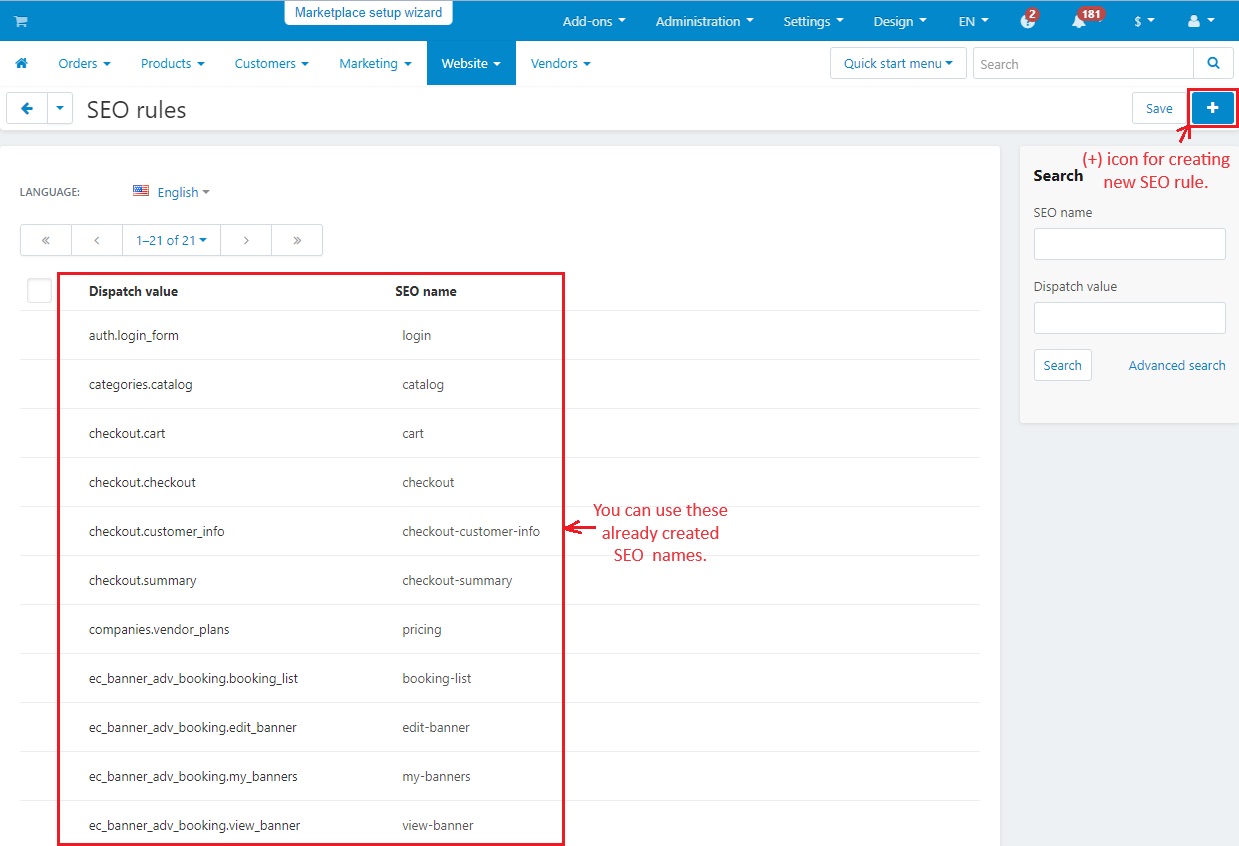The image size is (1239, 846).
Task: Expand the Settings menu
Action: [813, 21]
